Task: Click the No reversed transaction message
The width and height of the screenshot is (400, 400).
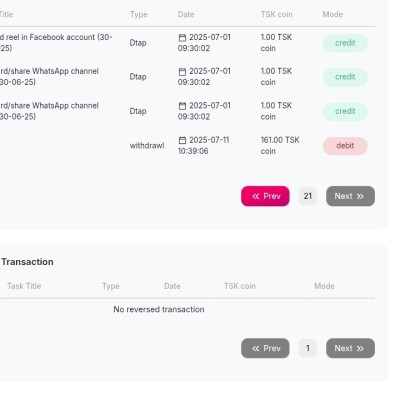Action: pos(159,309)
